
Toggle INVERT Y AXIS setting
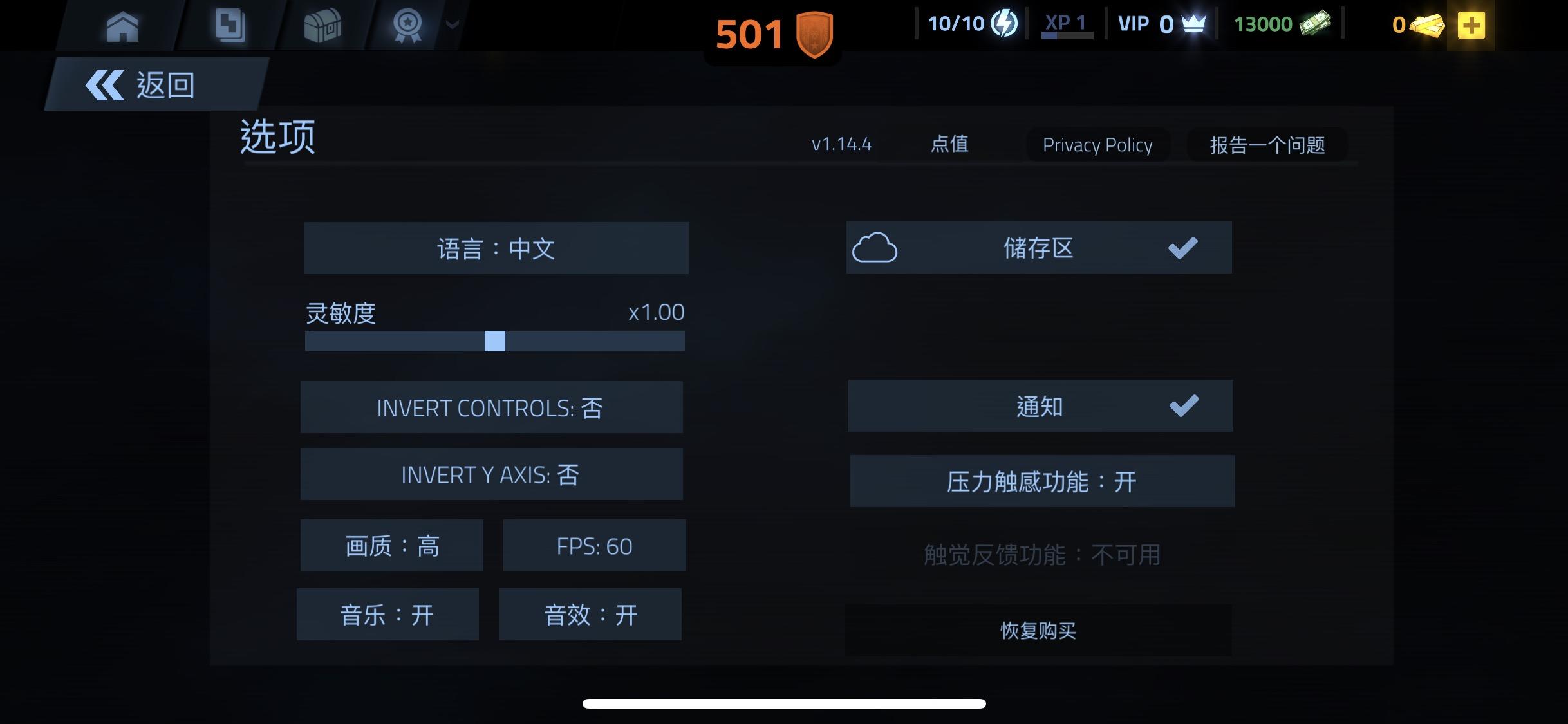492,474
